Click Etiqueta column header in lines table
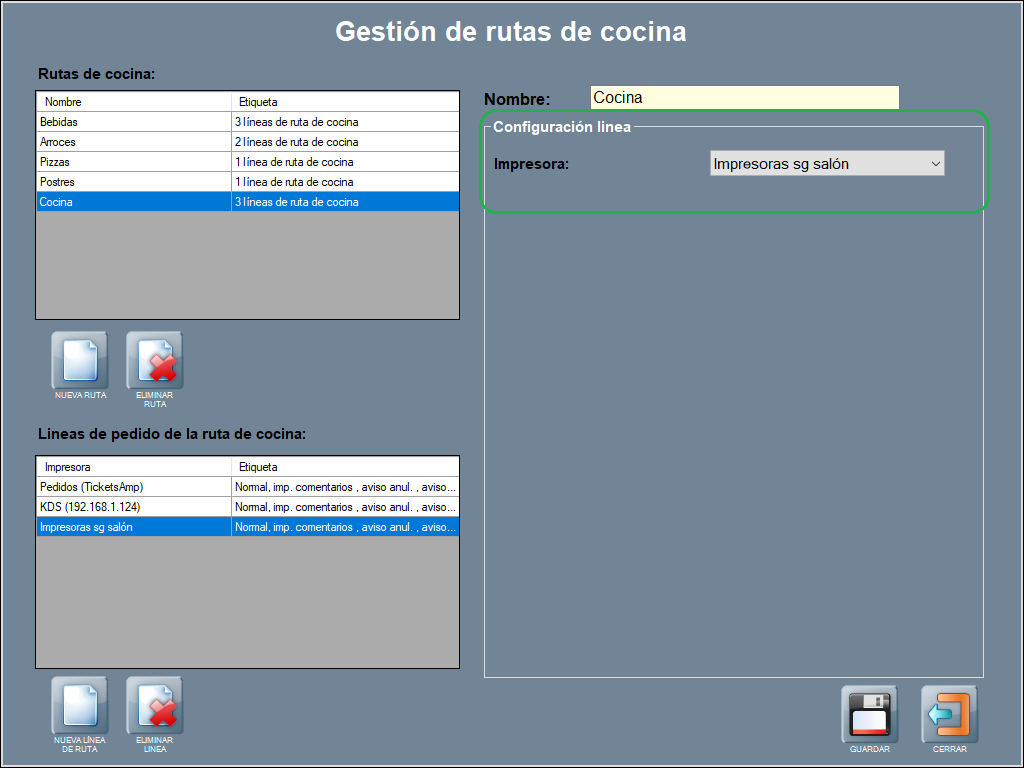The image size is (1024, 768). [x=345, y=467]
